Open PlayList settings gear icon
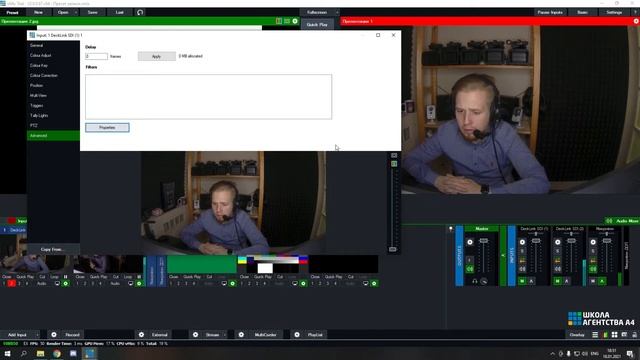Viewport: 640px width, 360px height. click(x=297, y=335)
